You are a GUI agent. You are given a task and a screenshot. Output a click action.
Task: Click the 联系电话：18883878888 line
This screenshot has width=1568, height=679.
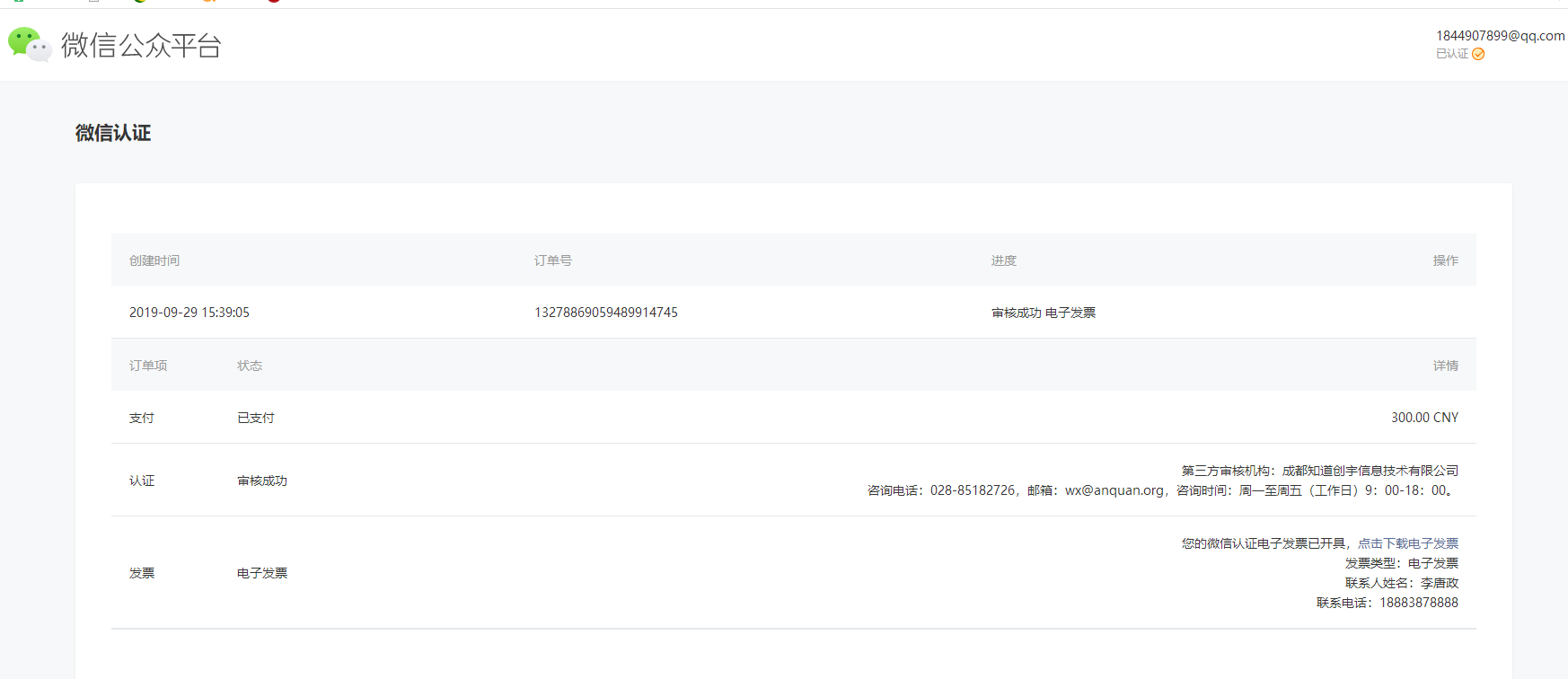click(1387, 603)
